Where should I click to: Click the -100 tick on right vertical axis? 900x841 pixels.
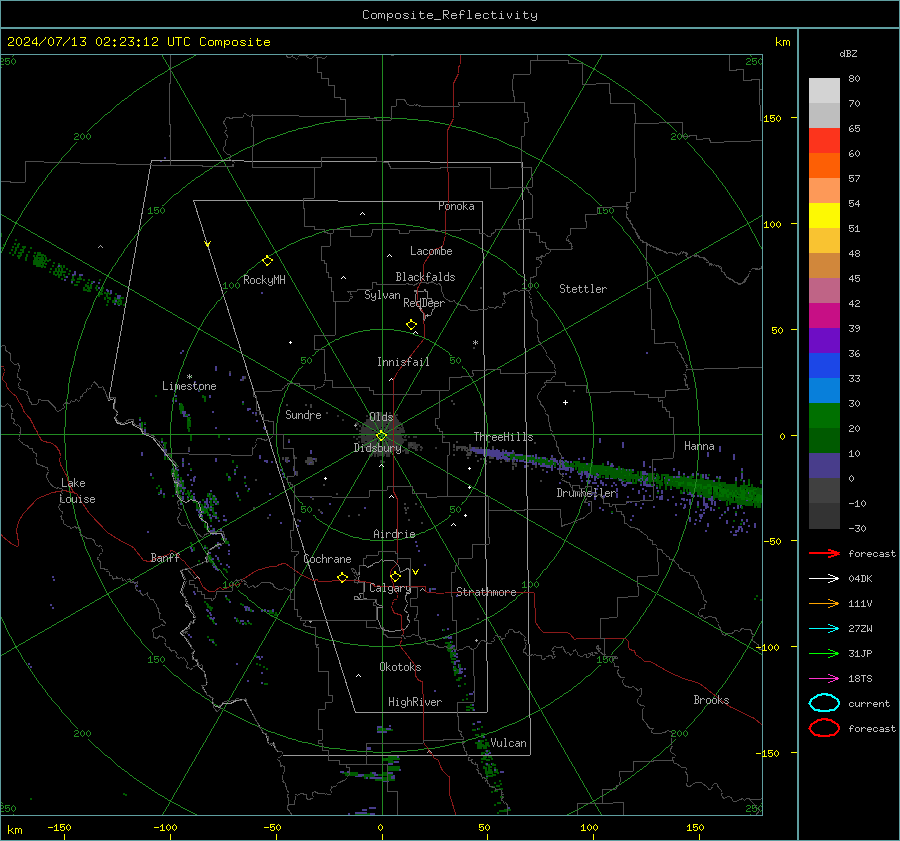point(768,647)
